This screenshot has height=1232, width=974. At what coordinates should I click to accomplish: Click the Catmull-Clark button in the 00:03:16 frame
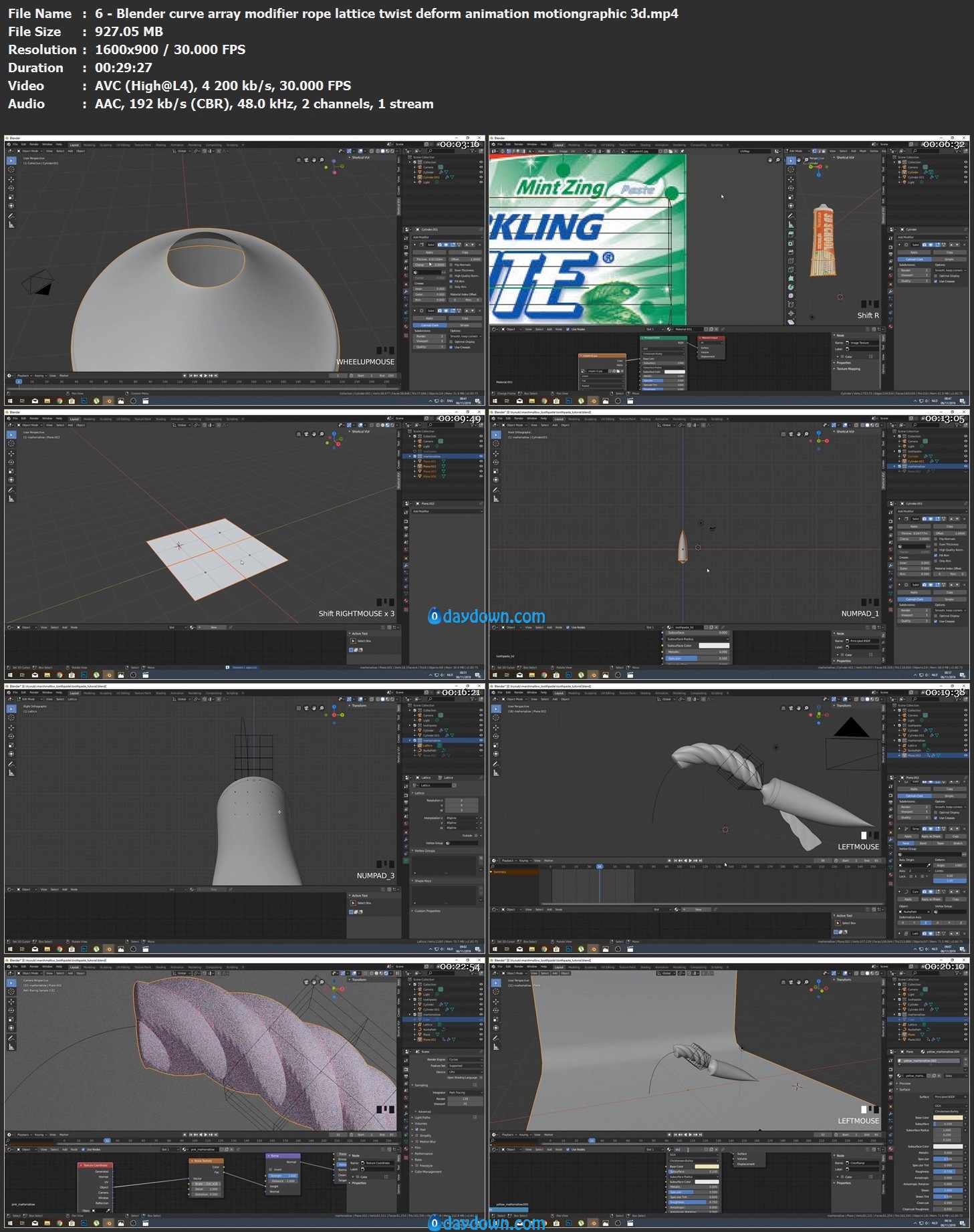(x=430, y=326)
